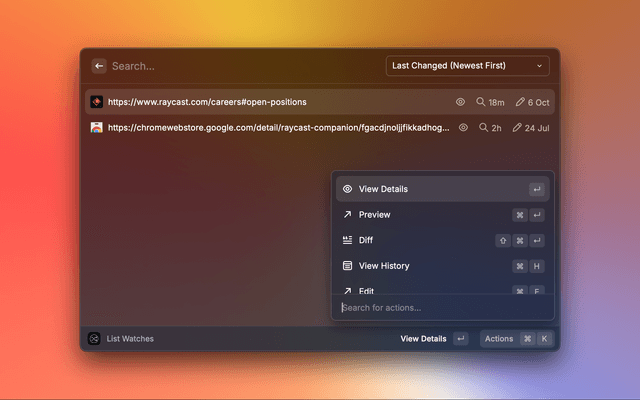Click the pencil icon beside 6 Oct

(x=520, y=102)
